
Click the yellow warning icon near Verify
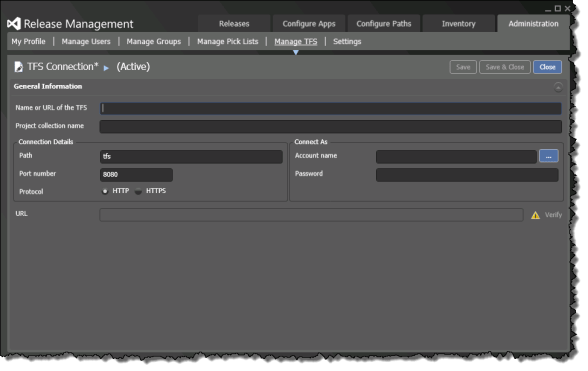(x=535, y=215)
